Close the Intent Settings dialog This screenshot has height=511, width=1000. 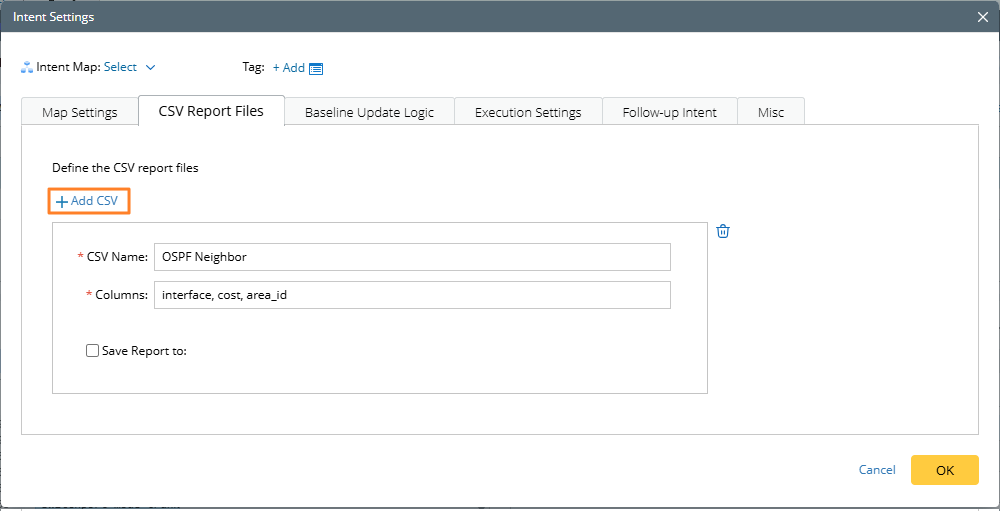point(983,16)
